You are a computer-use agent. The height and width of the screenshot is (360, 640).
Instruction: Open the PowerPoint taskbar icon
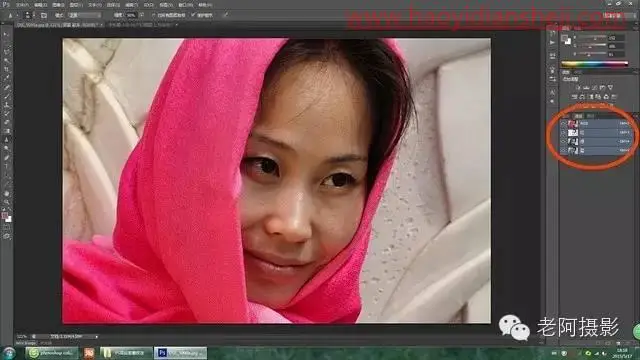coord(89,353)
